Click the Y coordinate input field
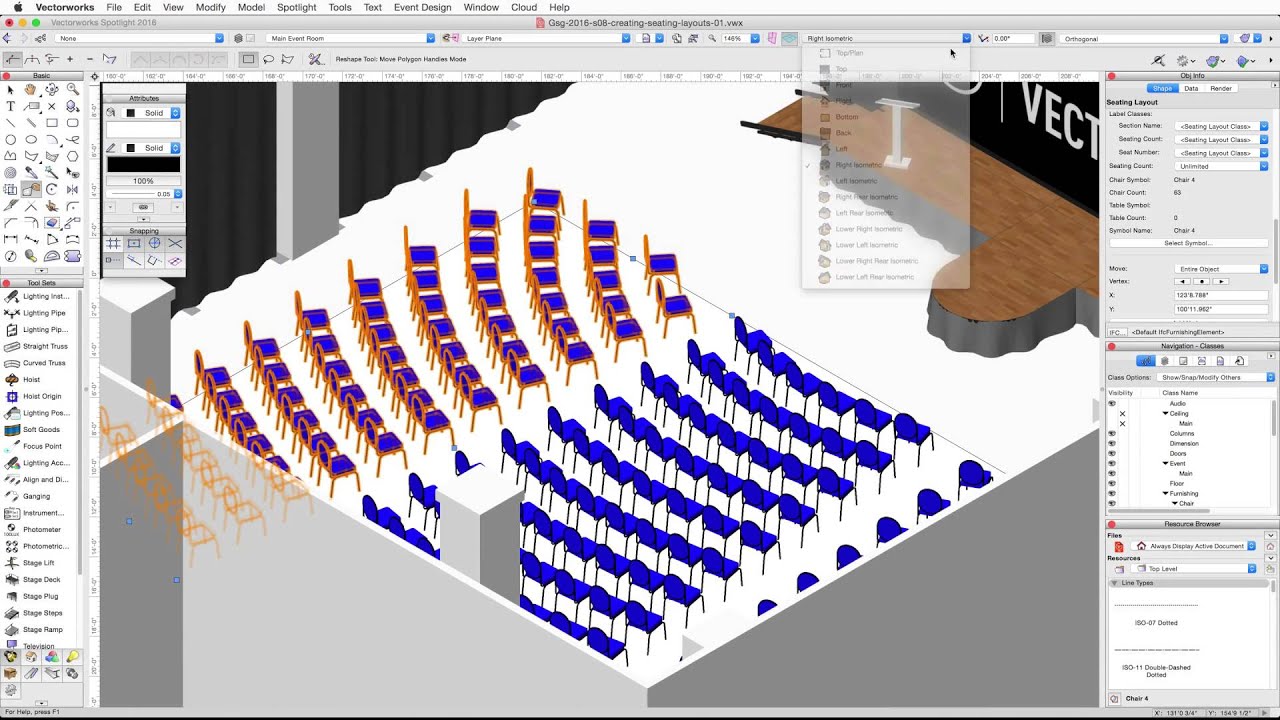 pos(1221,309)
